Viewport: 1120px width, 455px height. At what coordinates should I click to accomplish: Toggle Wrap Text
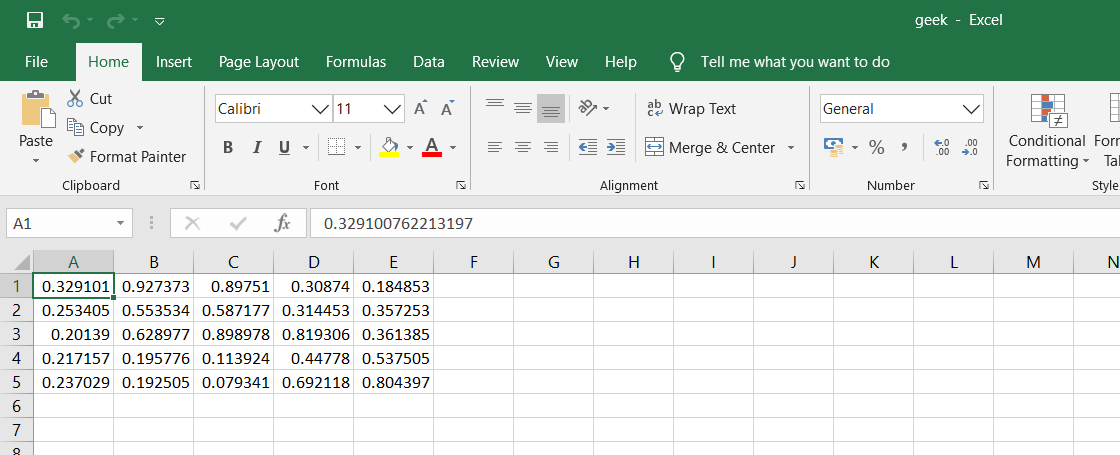(691, 109)
